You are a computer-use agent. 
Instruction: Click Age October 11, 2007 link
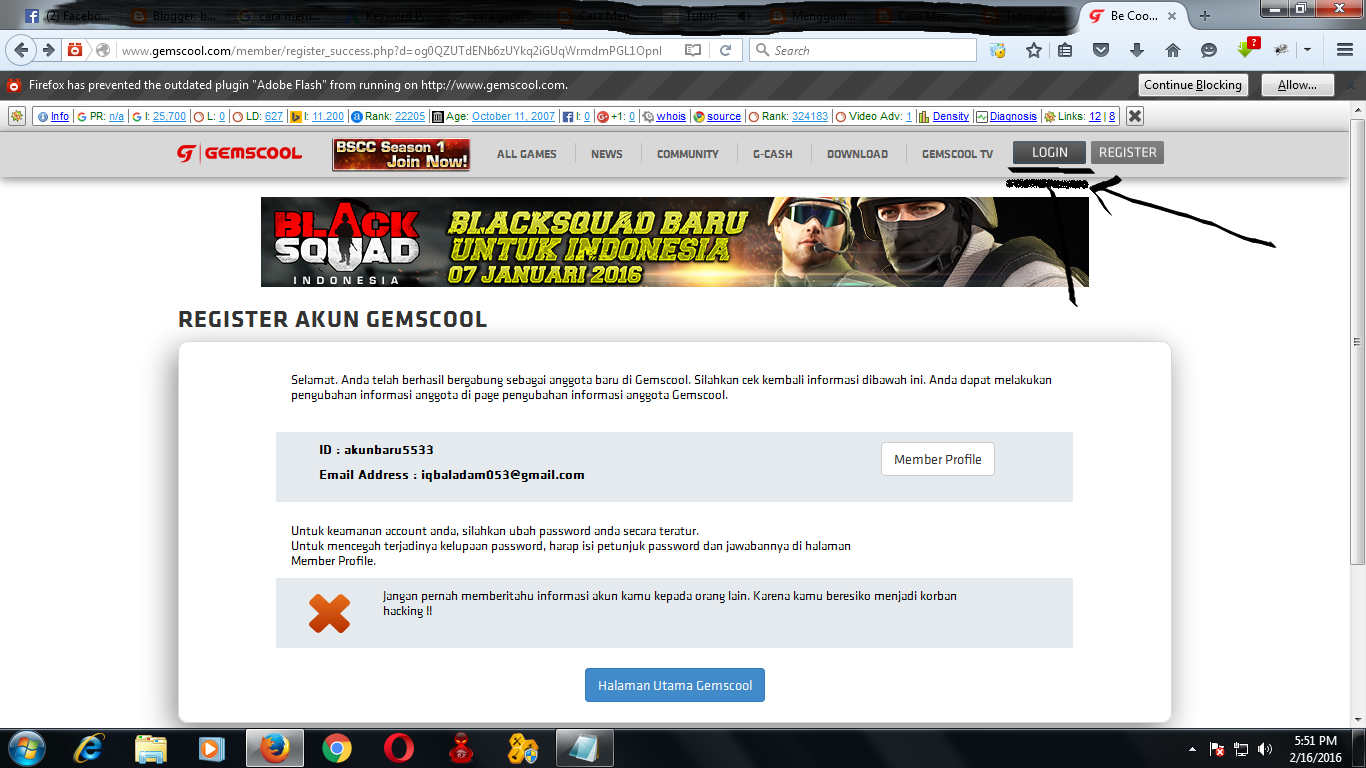(513, 116)
